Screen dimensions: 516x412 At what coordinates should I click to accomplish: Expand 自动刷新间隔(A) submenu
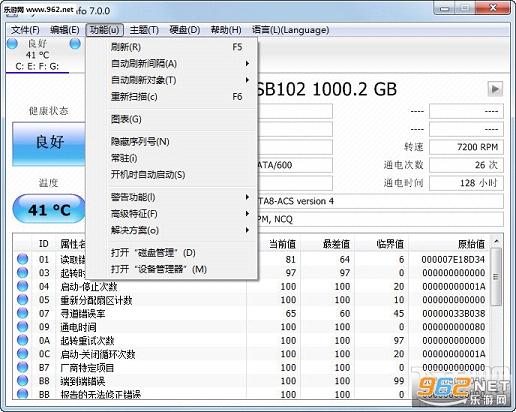pos(171,63)
